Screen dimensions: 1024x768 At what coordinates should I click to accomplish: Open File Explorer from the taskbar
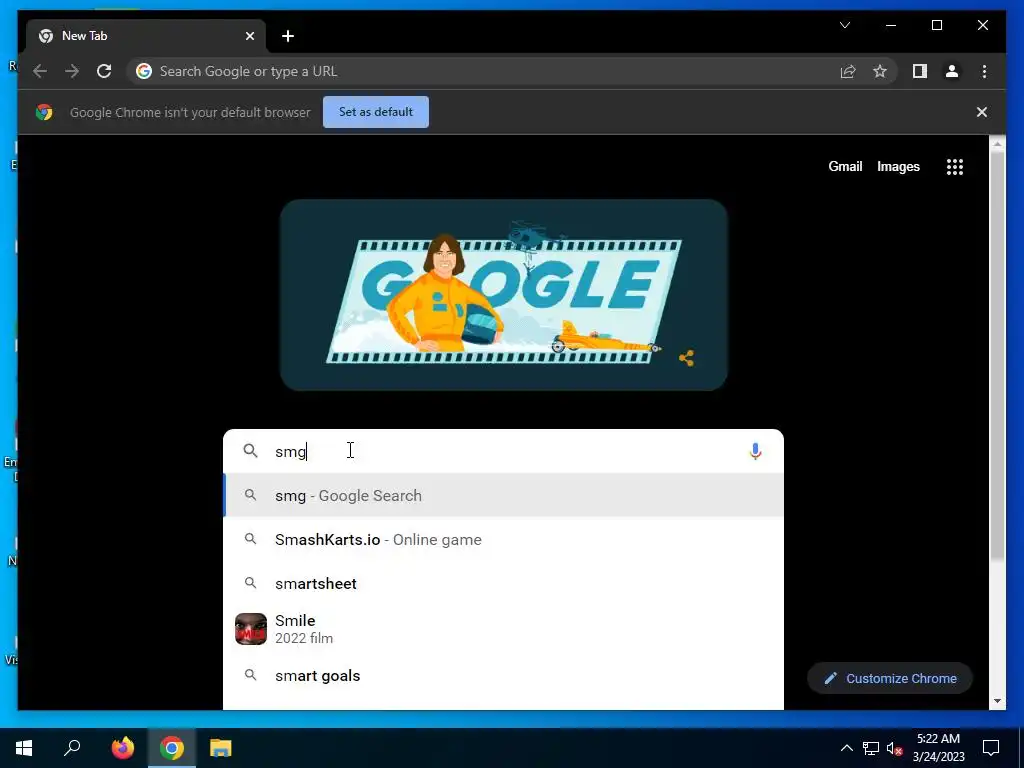point(221,748)
